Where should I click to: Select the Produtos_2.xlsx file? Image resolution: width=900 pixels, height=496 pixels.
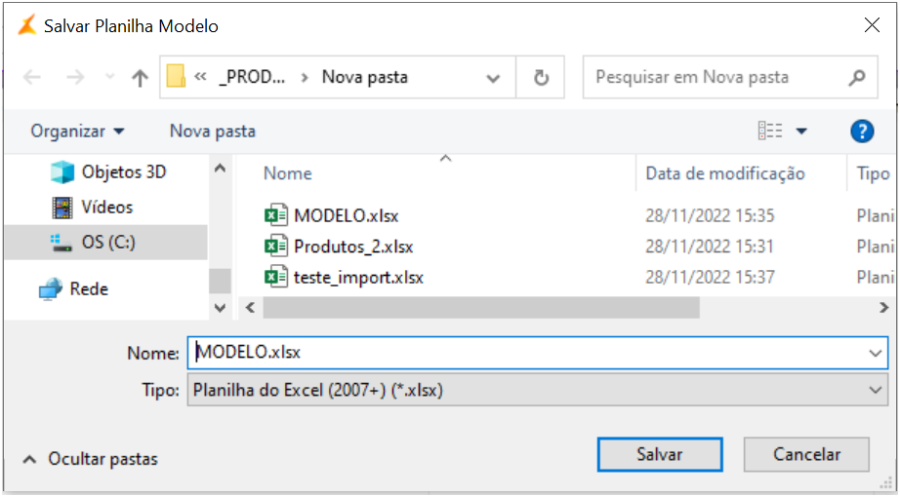352,246
